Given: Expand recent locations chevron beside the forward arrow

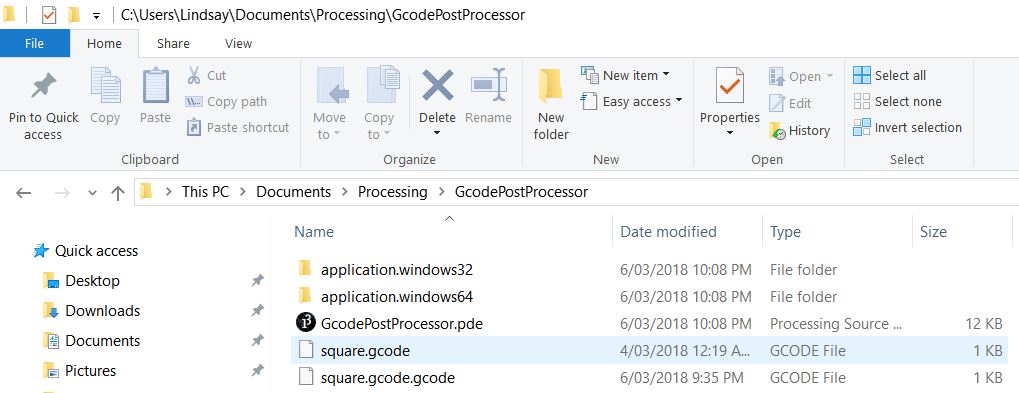Looking at the screenshot, I should (92, 193).
